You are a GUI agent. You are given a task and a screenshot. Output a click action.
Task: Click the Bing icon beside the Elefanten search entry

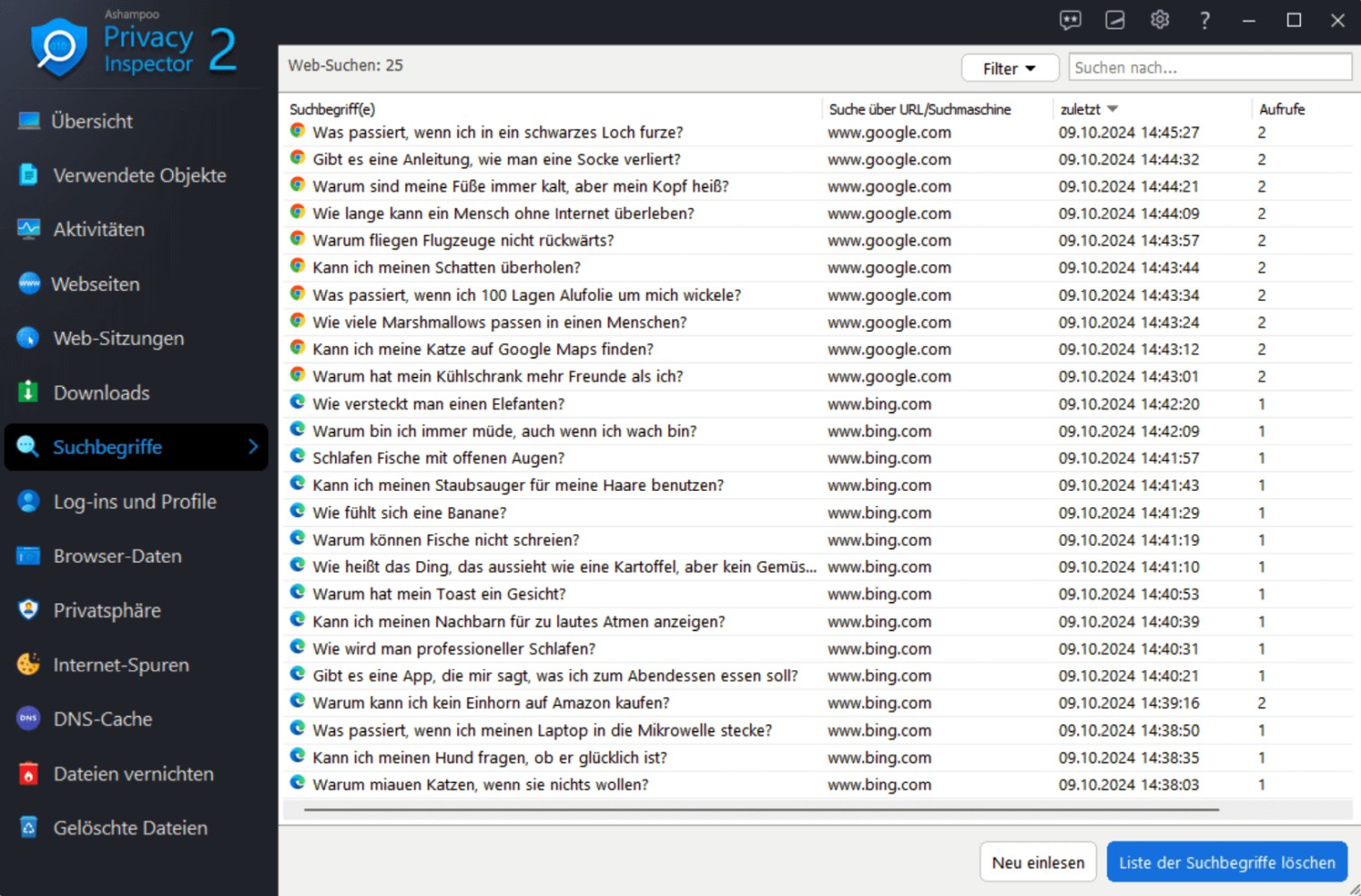click(x=297, y=402)
